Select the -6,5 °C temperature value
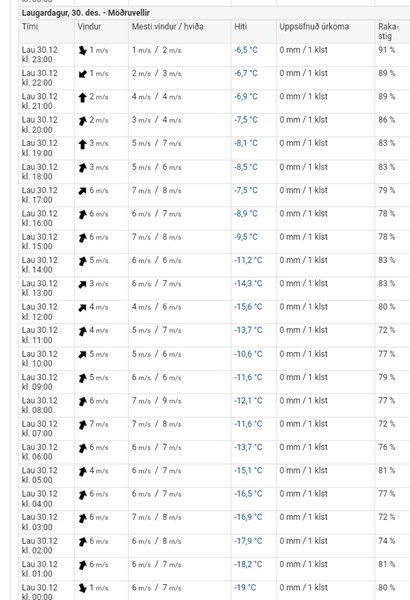This screenshot has width=410, height=600. pyautogui.click(x=246, y=50)
